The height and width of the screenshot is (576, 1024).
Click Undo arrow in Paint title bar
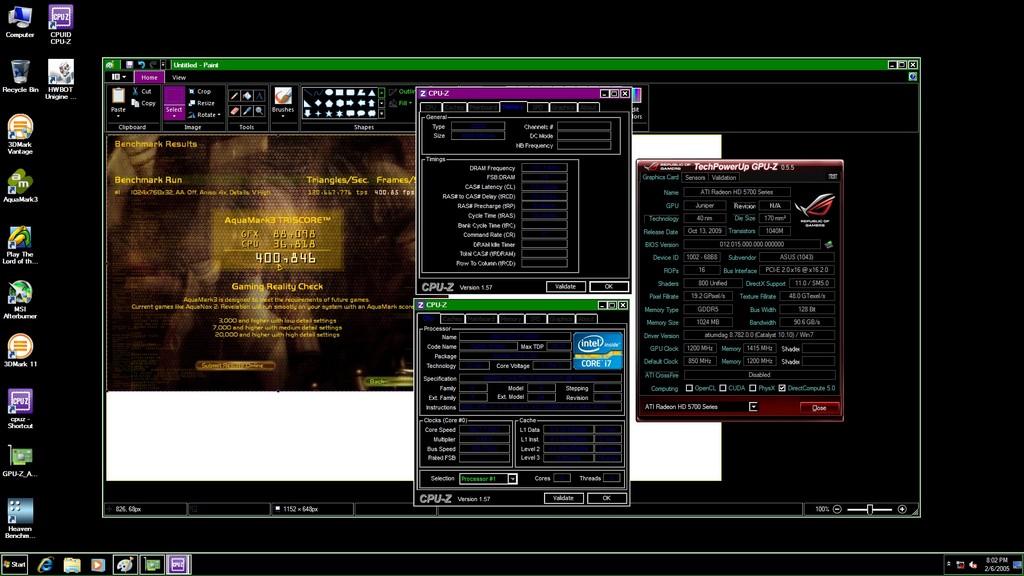point(141,65)
